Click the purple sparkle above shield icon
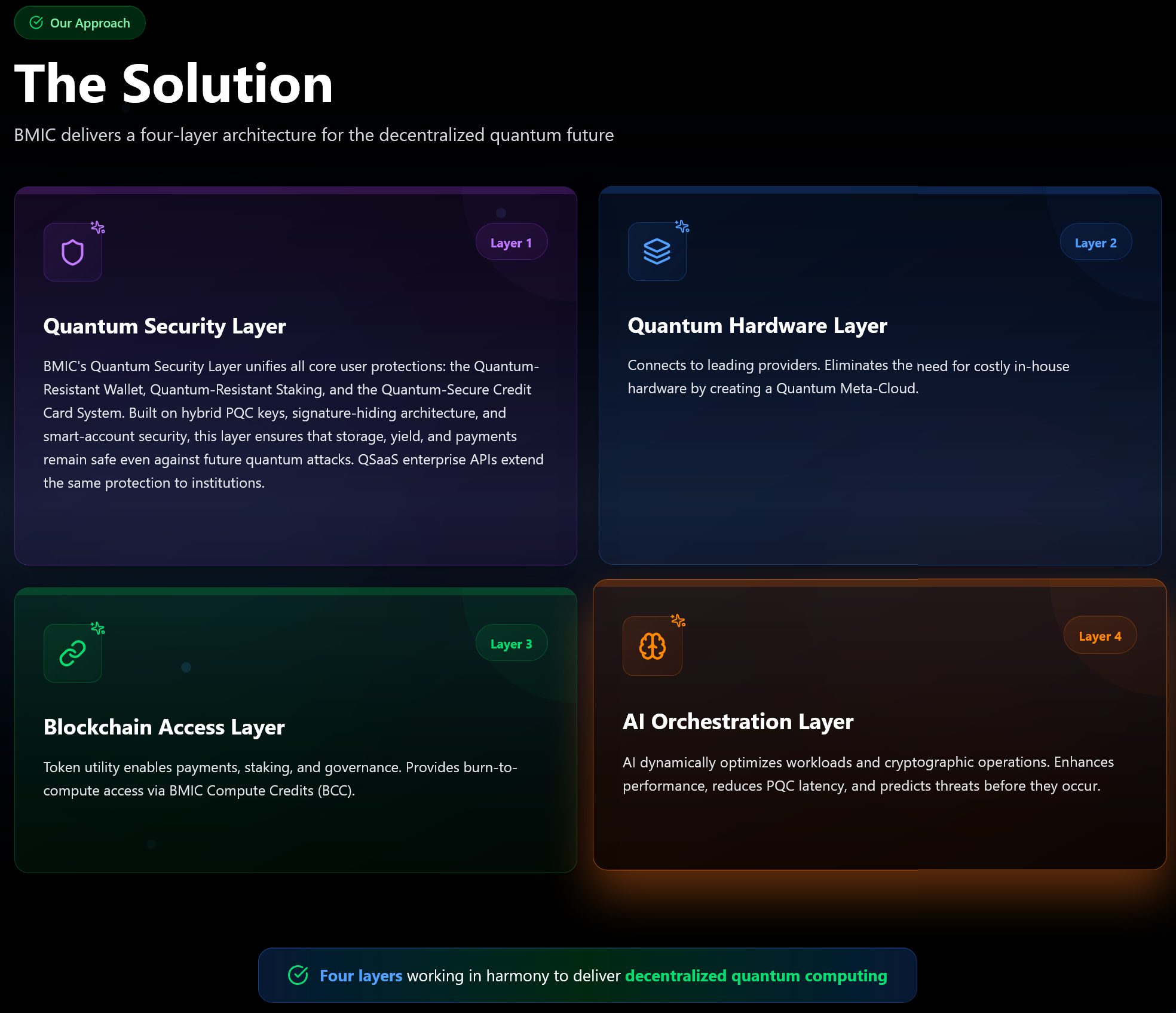The image size is (1176, 1013). point(97,227)
